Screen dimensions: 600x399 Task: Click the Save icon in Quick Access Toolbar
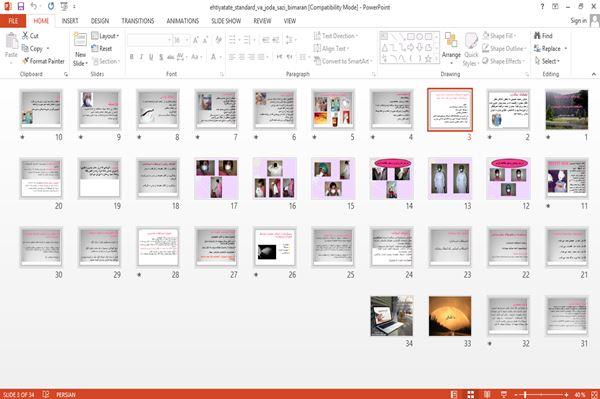pos(21,7)
